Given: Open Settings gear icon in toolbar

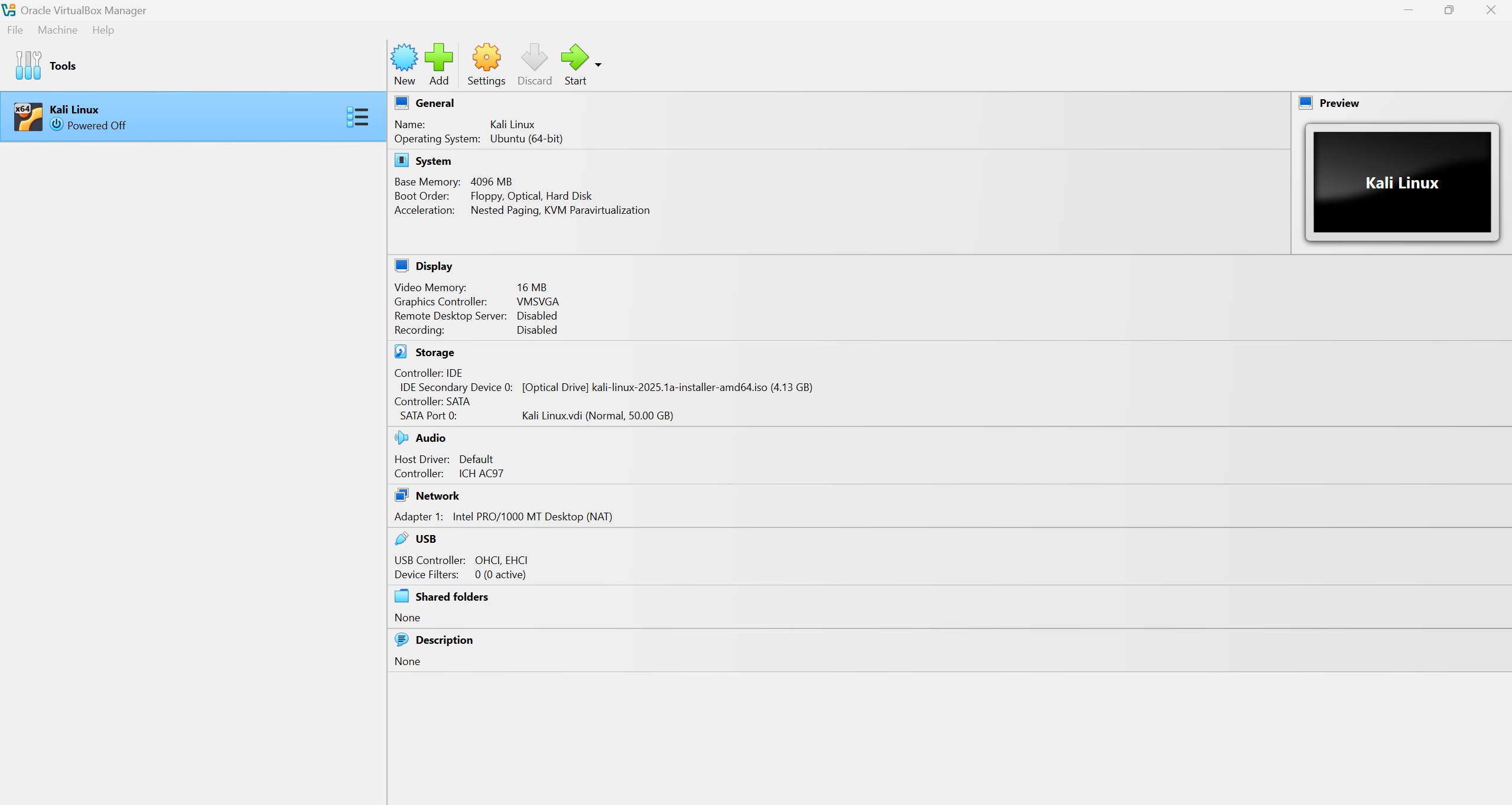Looking at the screenshot, I should click(x=486, y=57).
